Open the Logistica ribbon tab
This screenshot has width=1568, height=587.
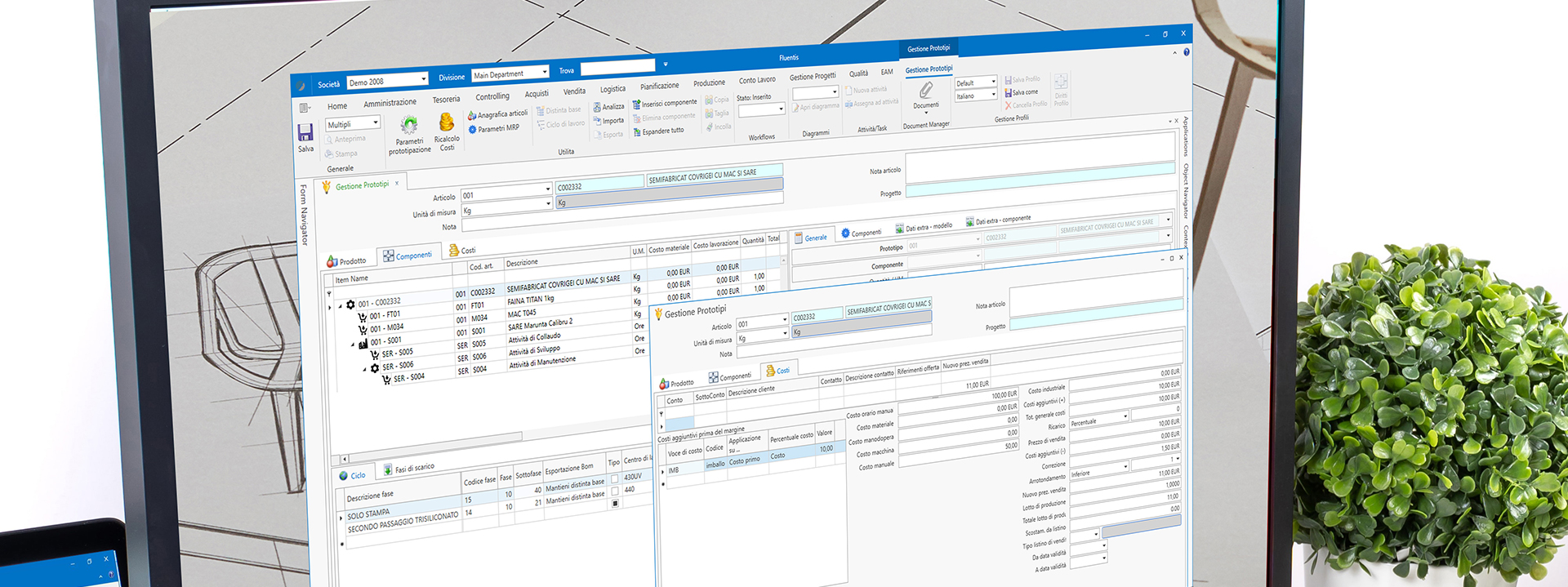(x=612, y=89)
